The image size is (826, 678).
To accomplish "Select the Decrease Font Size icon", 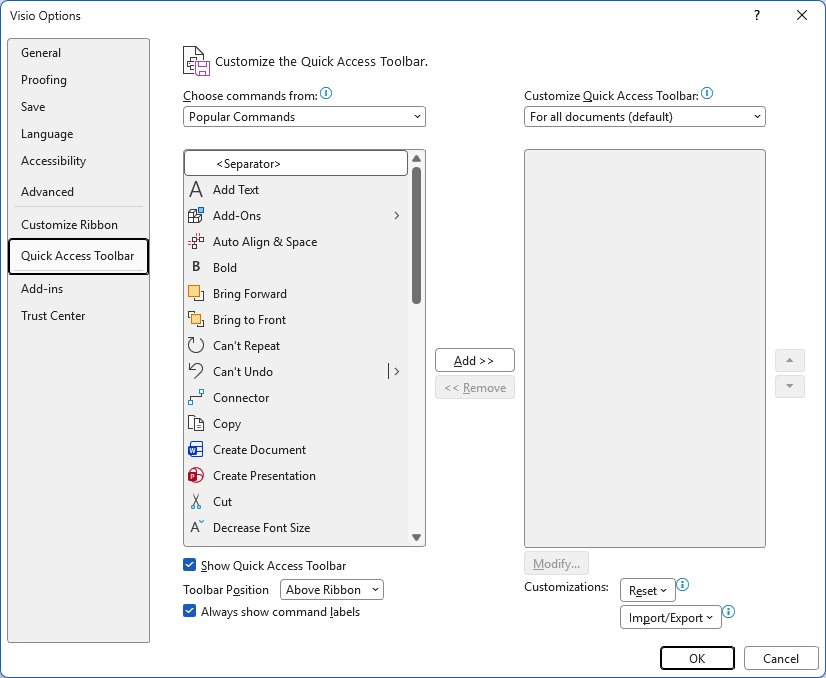I will point(196,527).
